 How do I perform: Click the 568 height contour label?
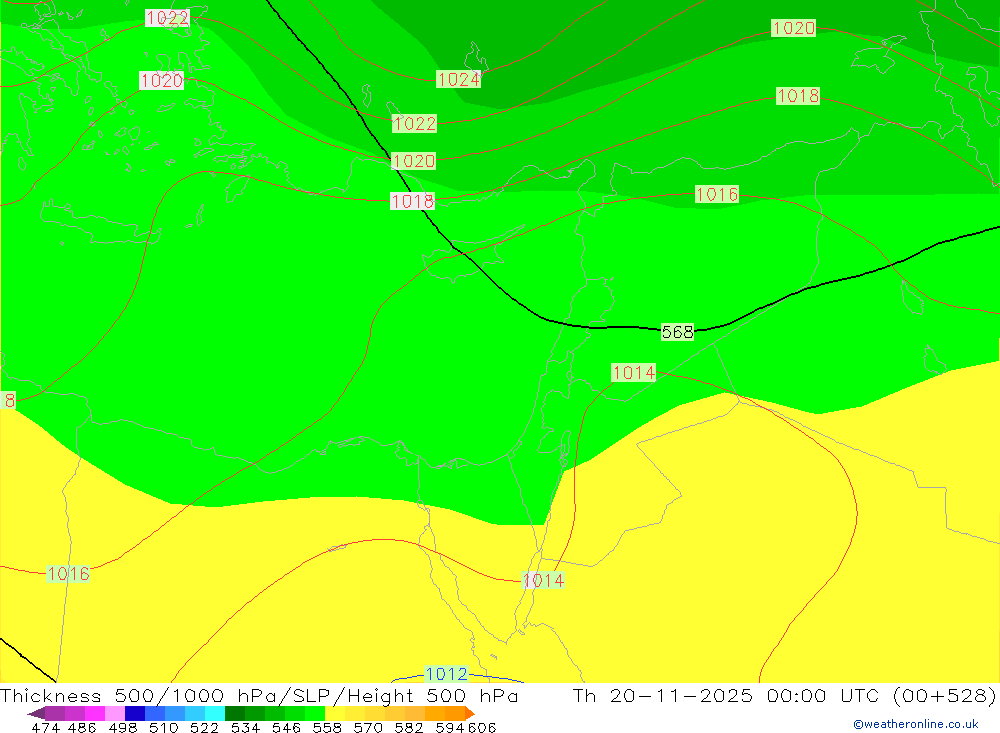677,332
